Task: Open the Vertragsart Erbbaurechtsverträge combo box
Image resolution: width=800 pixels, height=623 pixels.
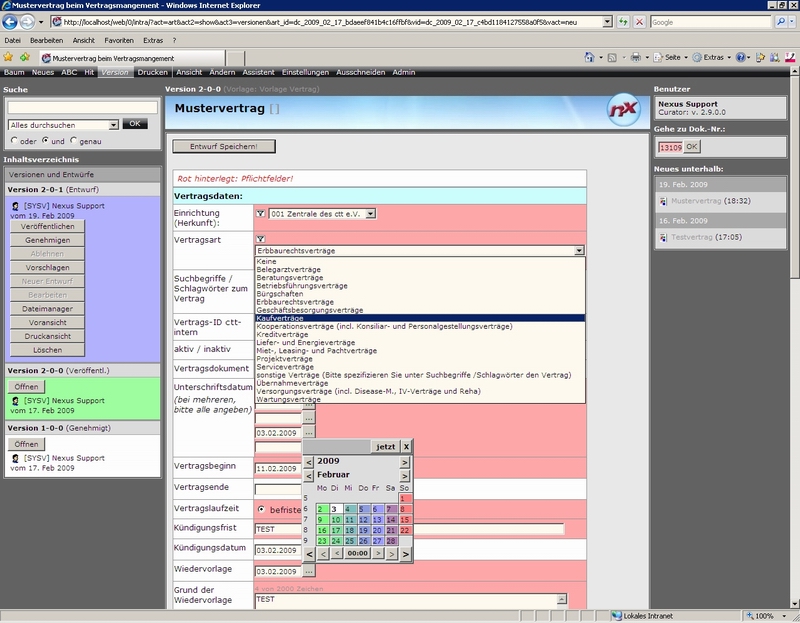Action: tap(419, 251)
